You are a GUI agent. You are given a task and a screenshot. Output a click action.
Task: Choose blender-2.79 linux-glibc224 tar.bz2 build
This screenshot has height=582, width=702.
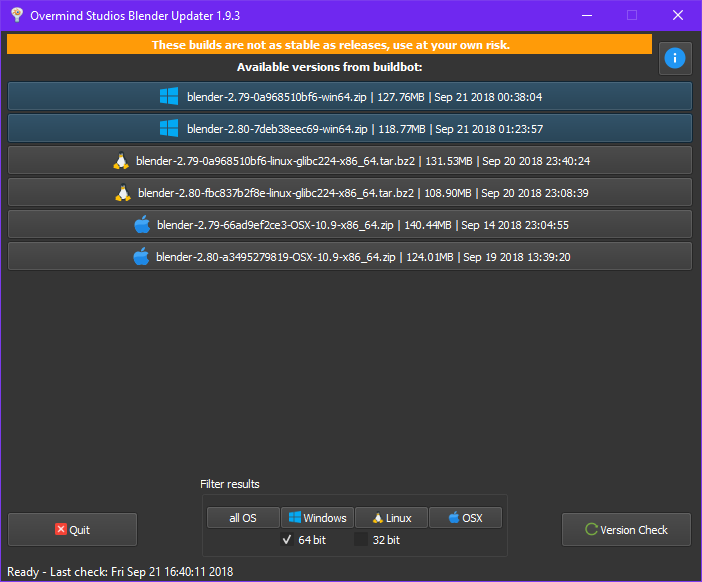(350, 160)
